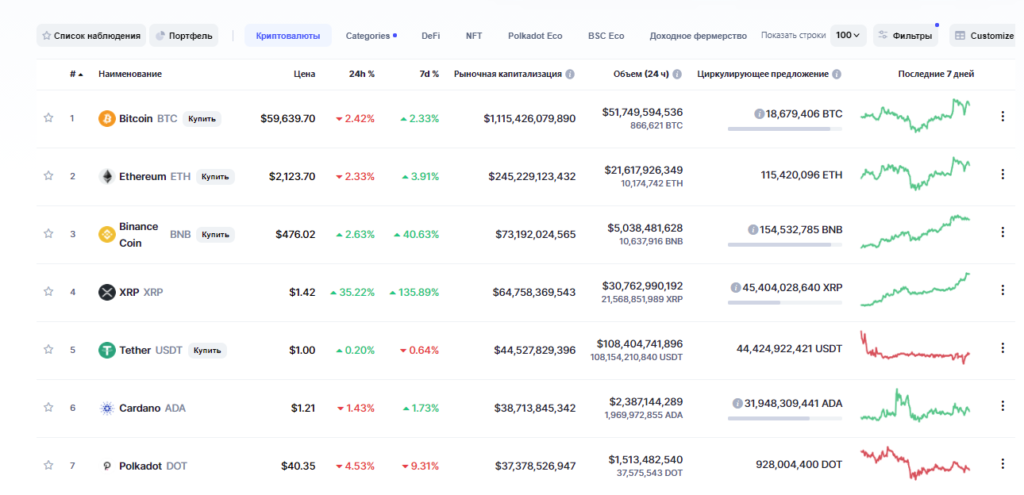The width and height of the screenshot is (1024, 495).
Task: Star Ethereum to add to watchlist
Action: click(x=48, y=176)
